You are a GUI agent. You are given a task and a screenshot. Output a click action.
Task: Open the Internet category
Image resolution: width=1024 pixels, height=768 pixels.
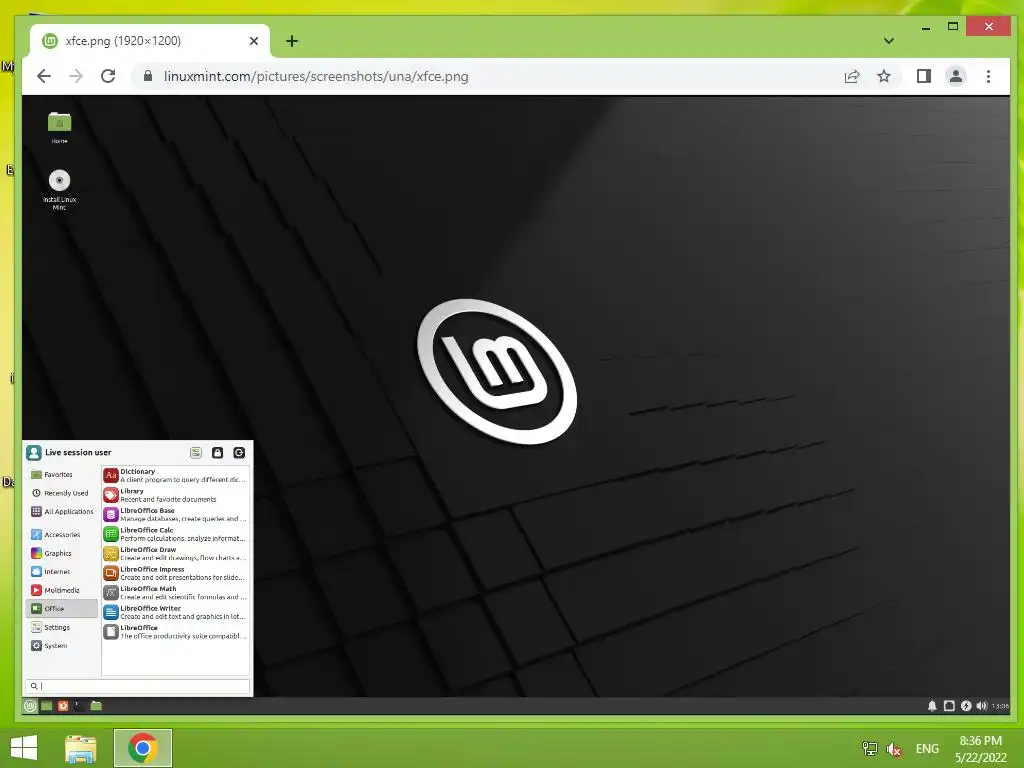[62, 571]
